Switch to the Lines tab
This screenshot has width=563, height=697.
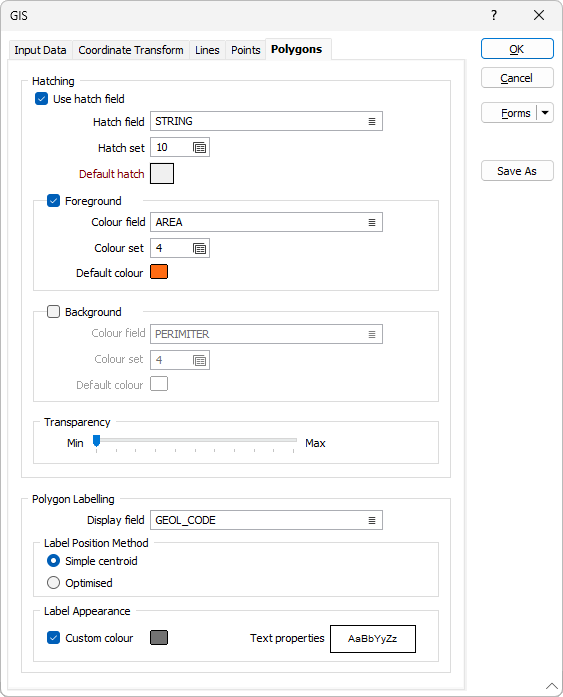207,50
